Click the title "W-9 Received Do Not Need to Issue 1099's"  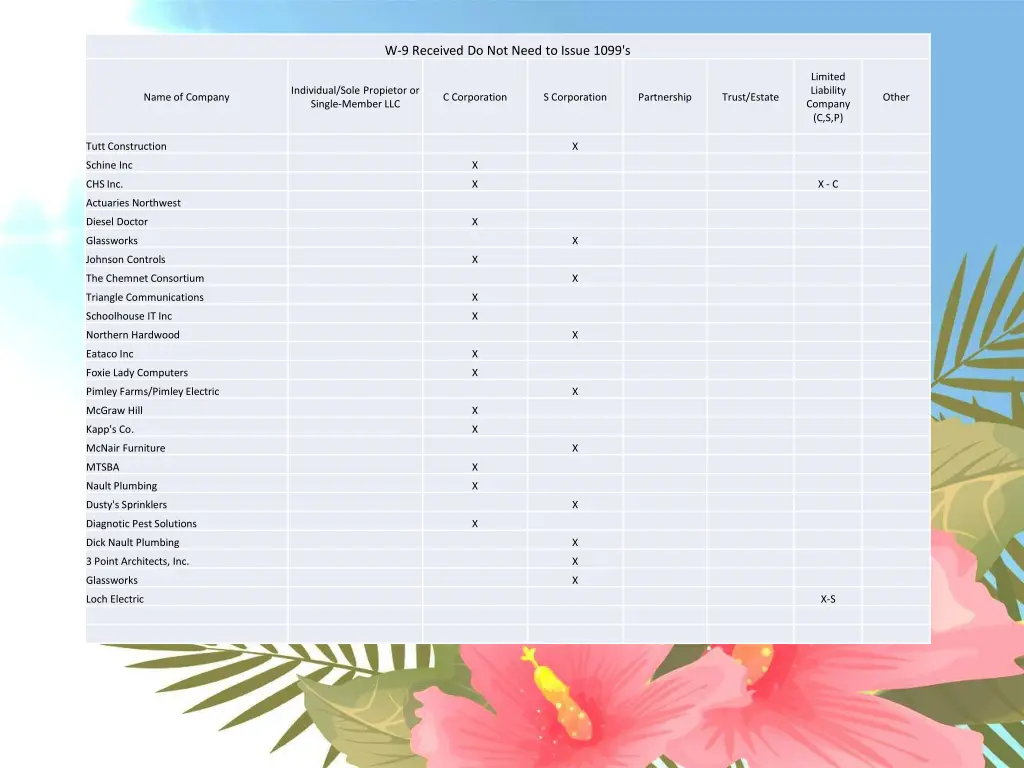click(507, 50)
